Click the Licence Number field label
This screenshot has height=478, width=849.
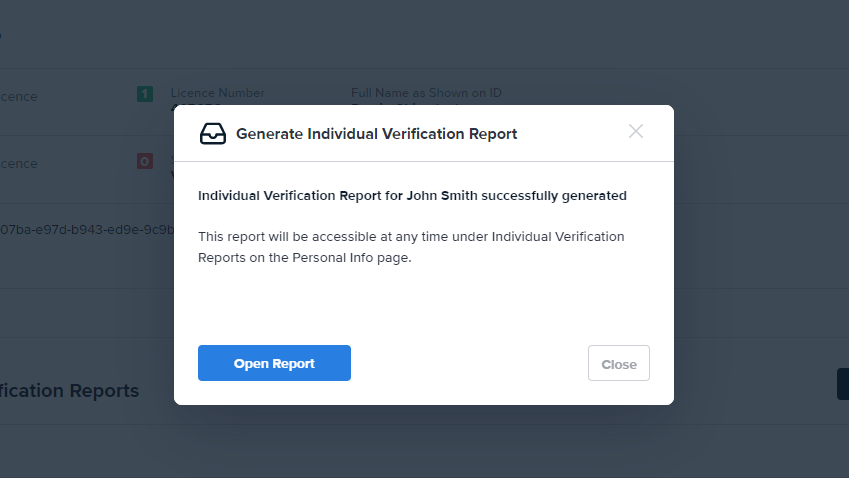pos(217,93)
